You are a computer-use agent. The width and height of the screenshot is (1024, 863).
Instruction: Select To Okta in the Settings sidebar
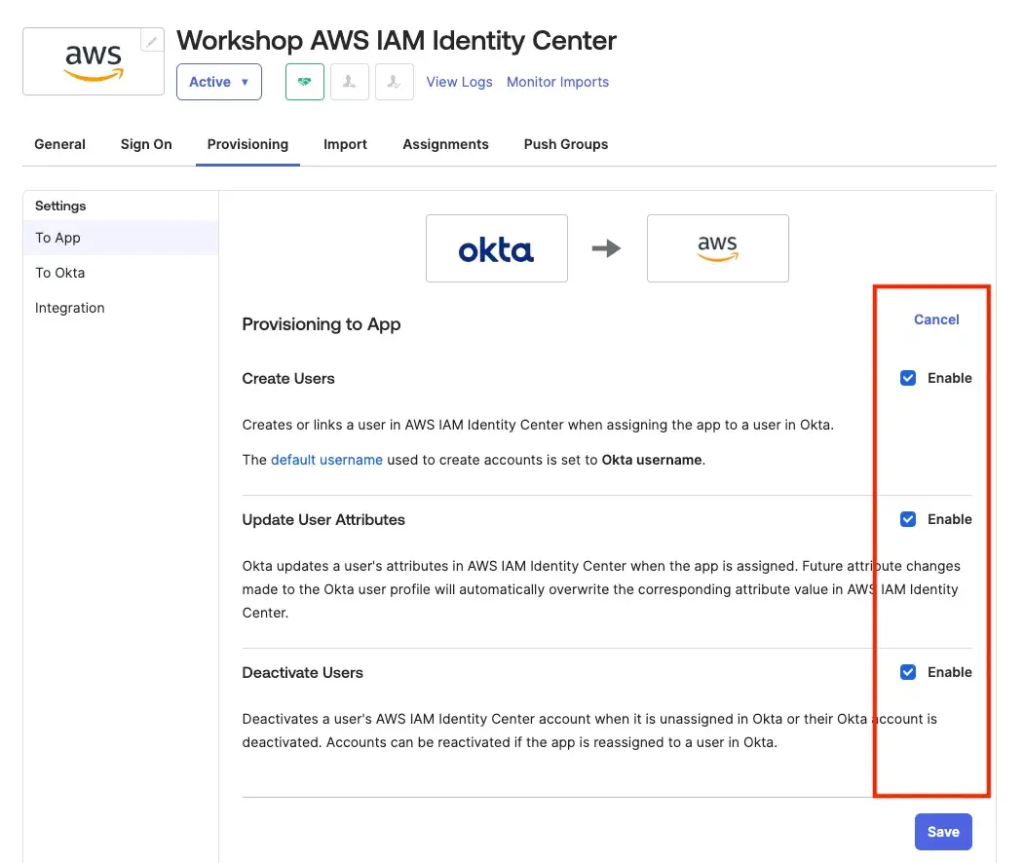[x=58, y=272]
